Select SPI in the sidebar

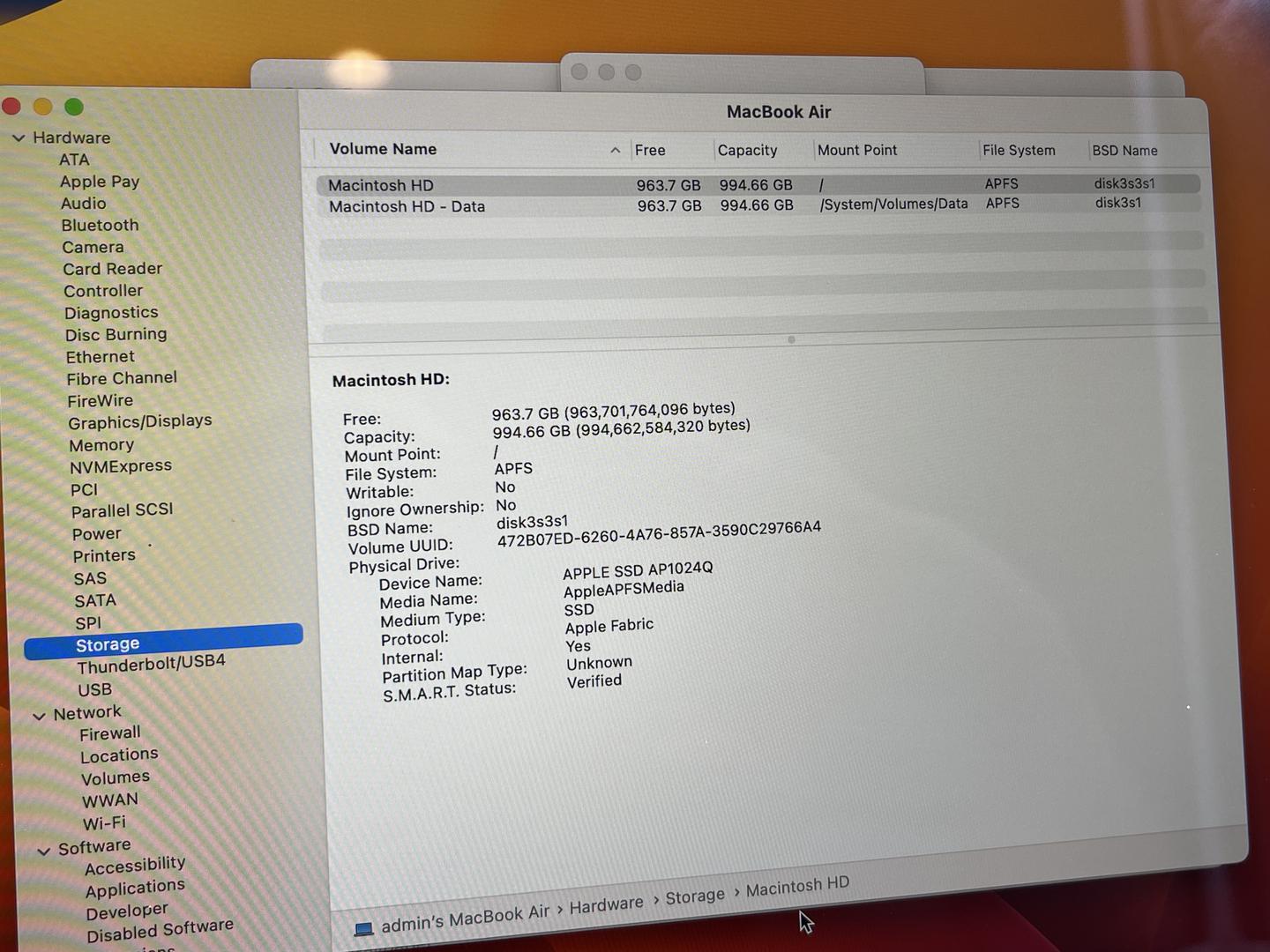87,623
